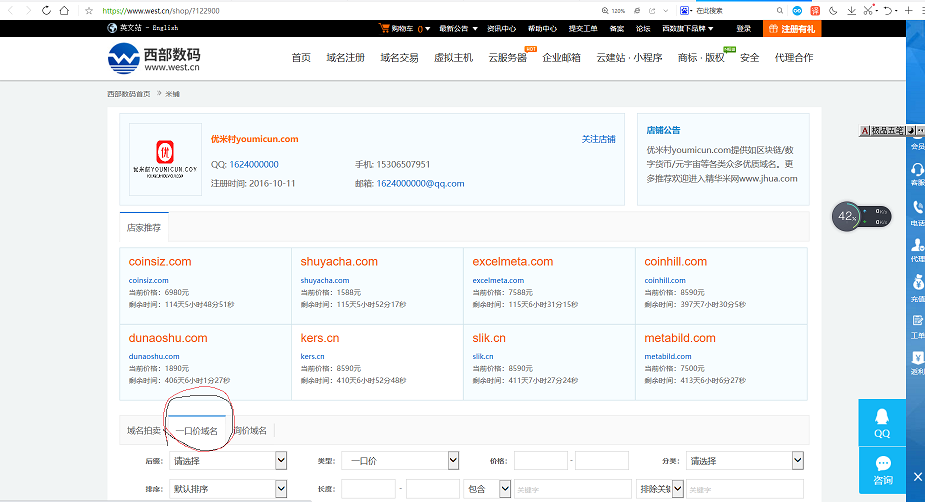This screenshot has height=502, width=925.
Task: Open the agent person icon in the right sidebar
Action: click(x=917, y=244)
